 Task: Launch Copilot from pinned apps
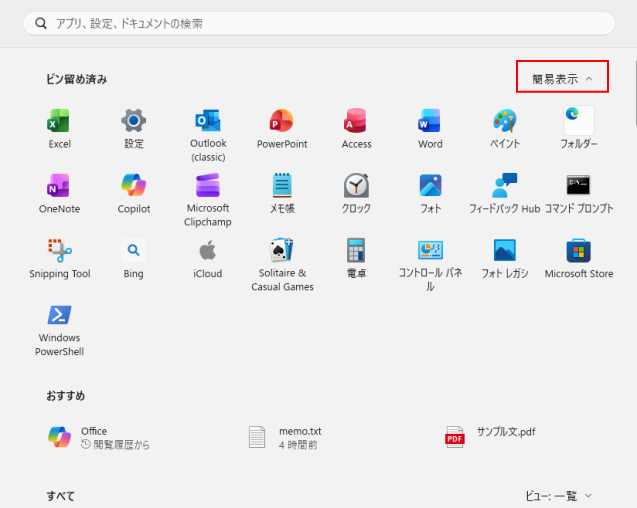tap(134, 193)
